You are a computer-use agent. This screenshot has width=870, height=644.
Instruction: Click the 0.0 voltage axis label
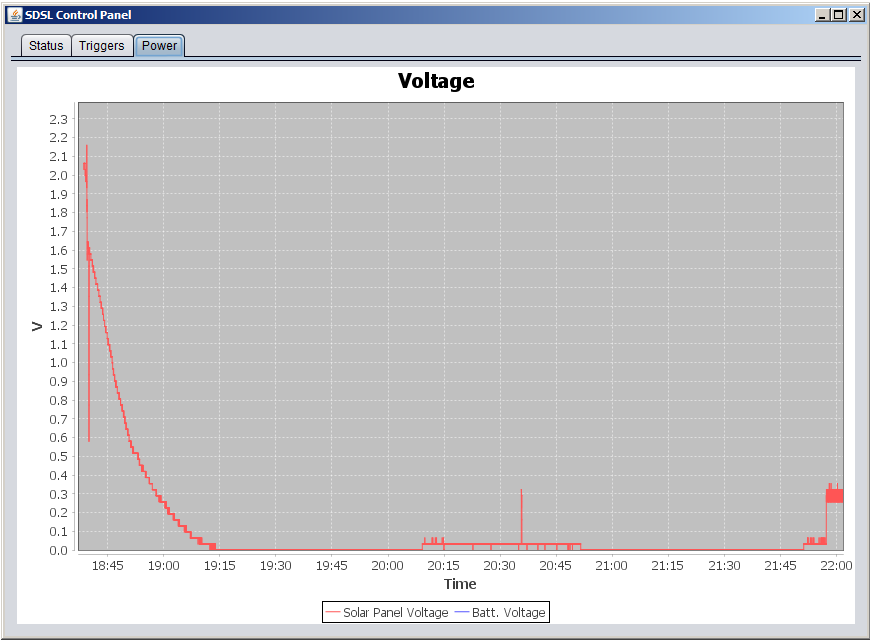[58, 551]
